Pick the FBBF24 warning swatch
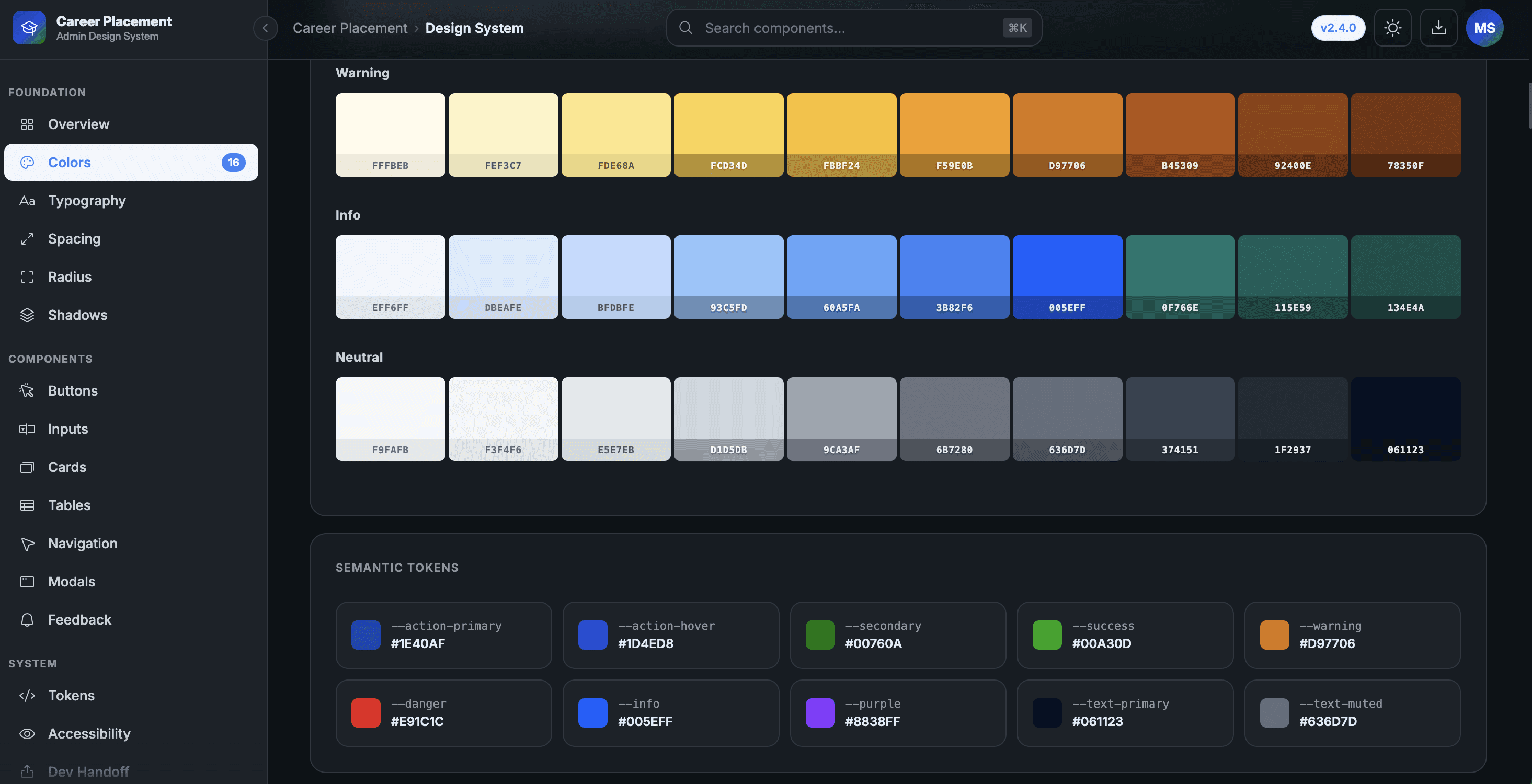1532x784 pixels. (x=841, y=135)
